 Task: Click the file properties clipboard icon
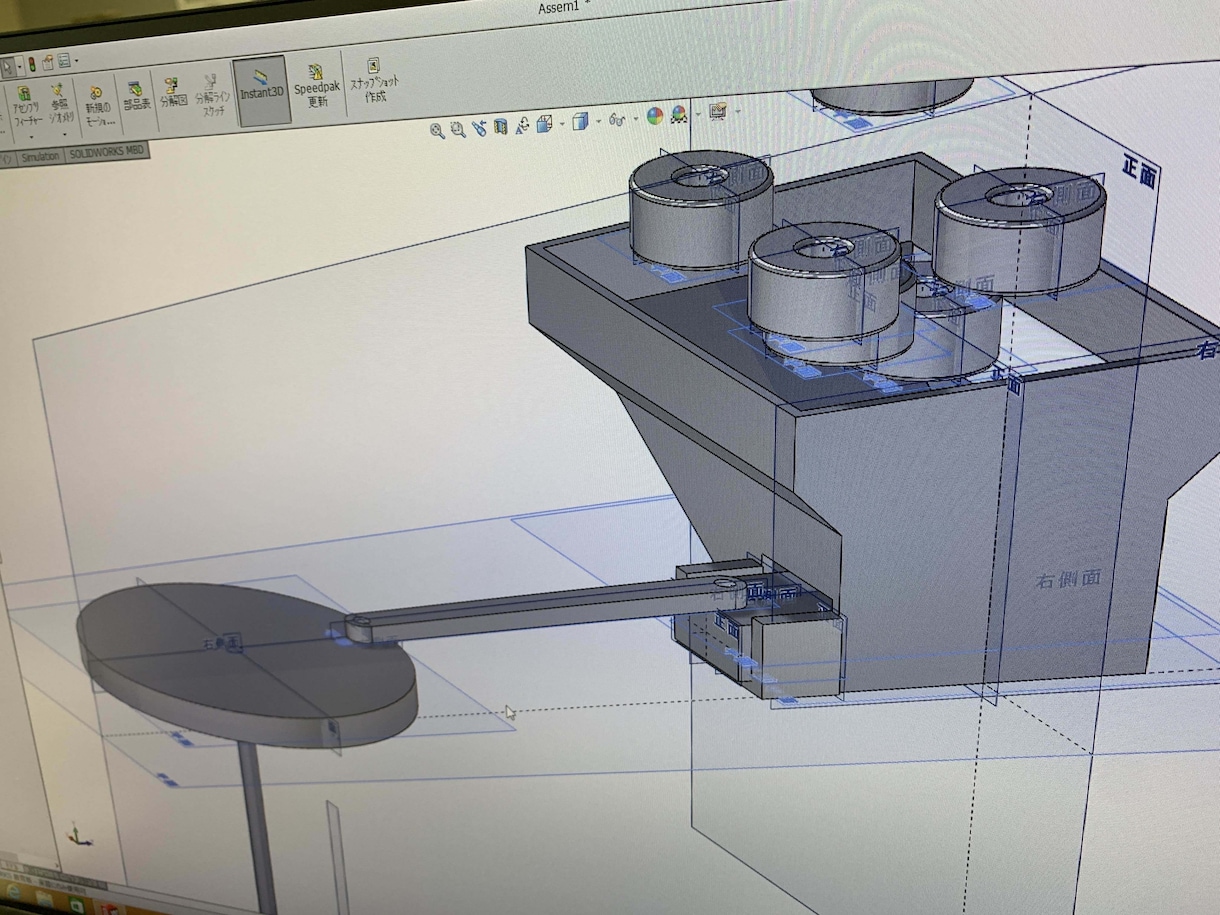coord(47,63)
